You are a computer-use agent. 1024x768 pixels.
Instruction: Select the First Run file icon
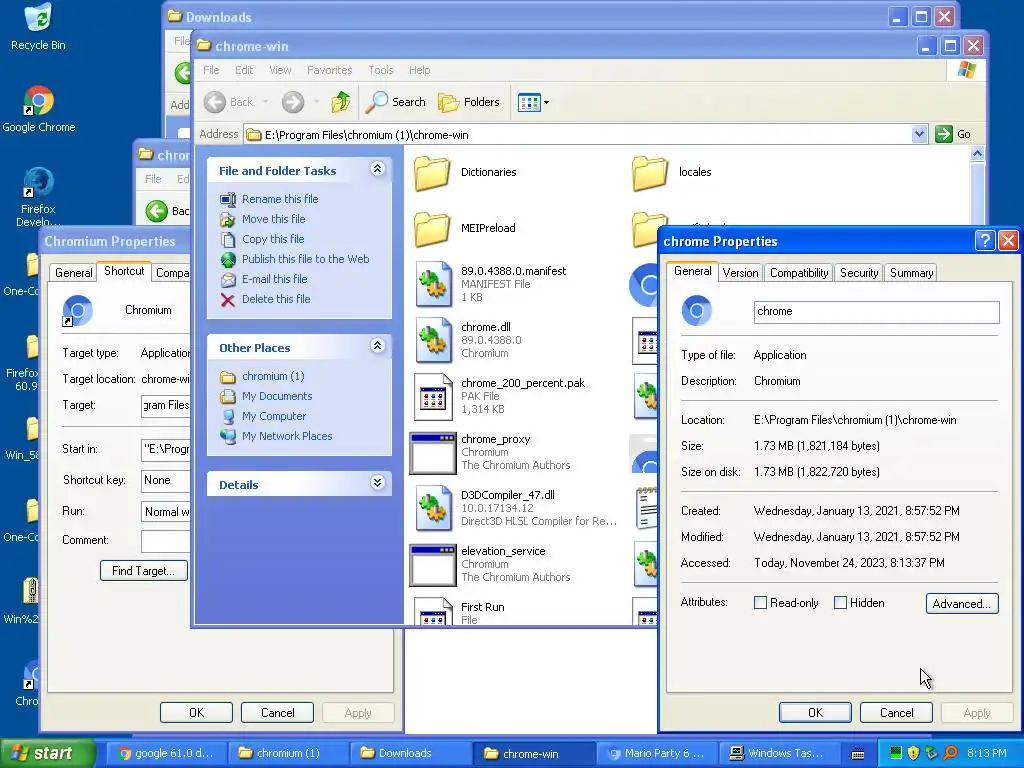click(432, 612)
